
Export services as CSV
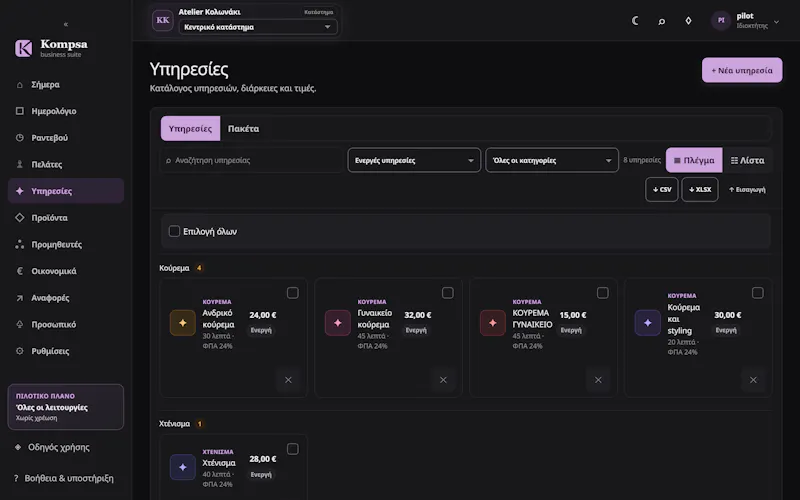[662, 189]
